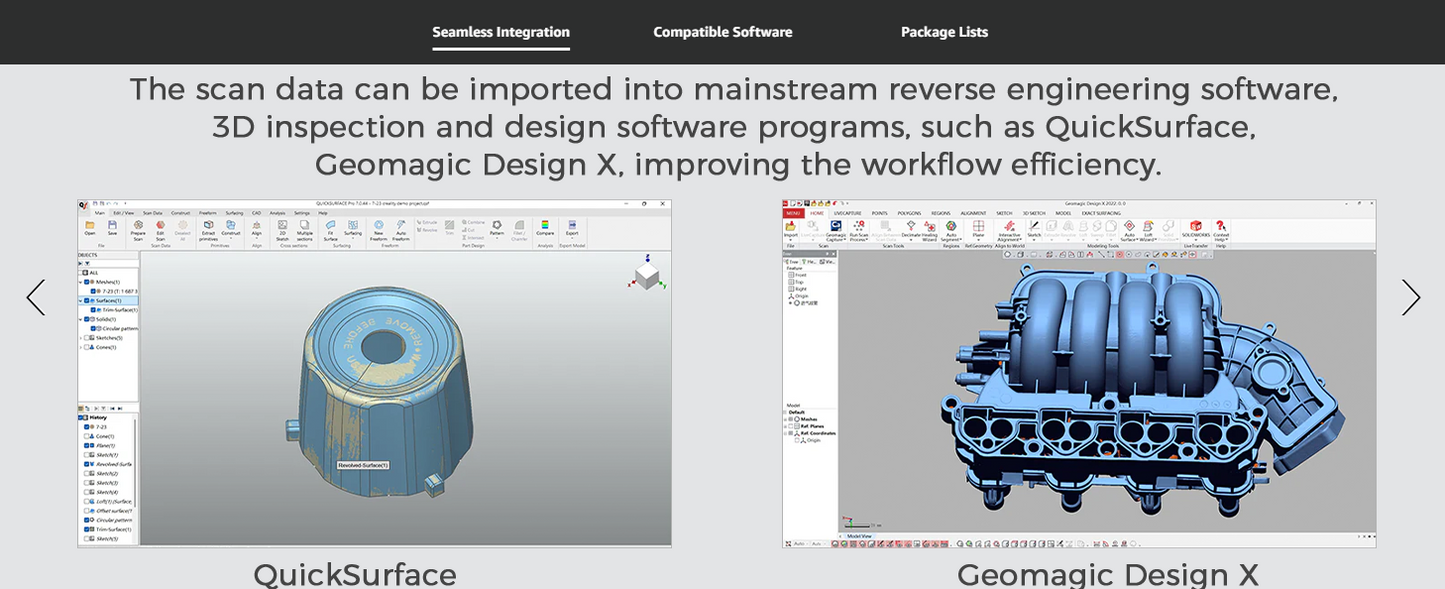The width and height of the screenshot is (1445, 589).
Task: Select the Compare analysis icon
Action: pos(545,227)
